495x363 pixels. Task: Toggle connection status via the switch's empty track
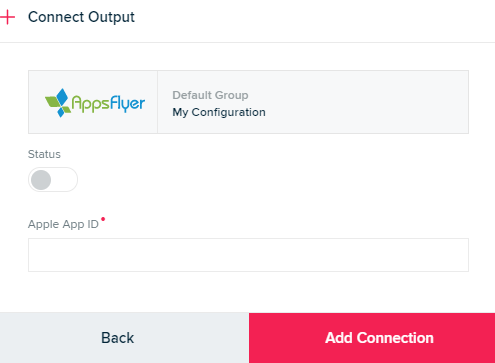coord(64,180)
